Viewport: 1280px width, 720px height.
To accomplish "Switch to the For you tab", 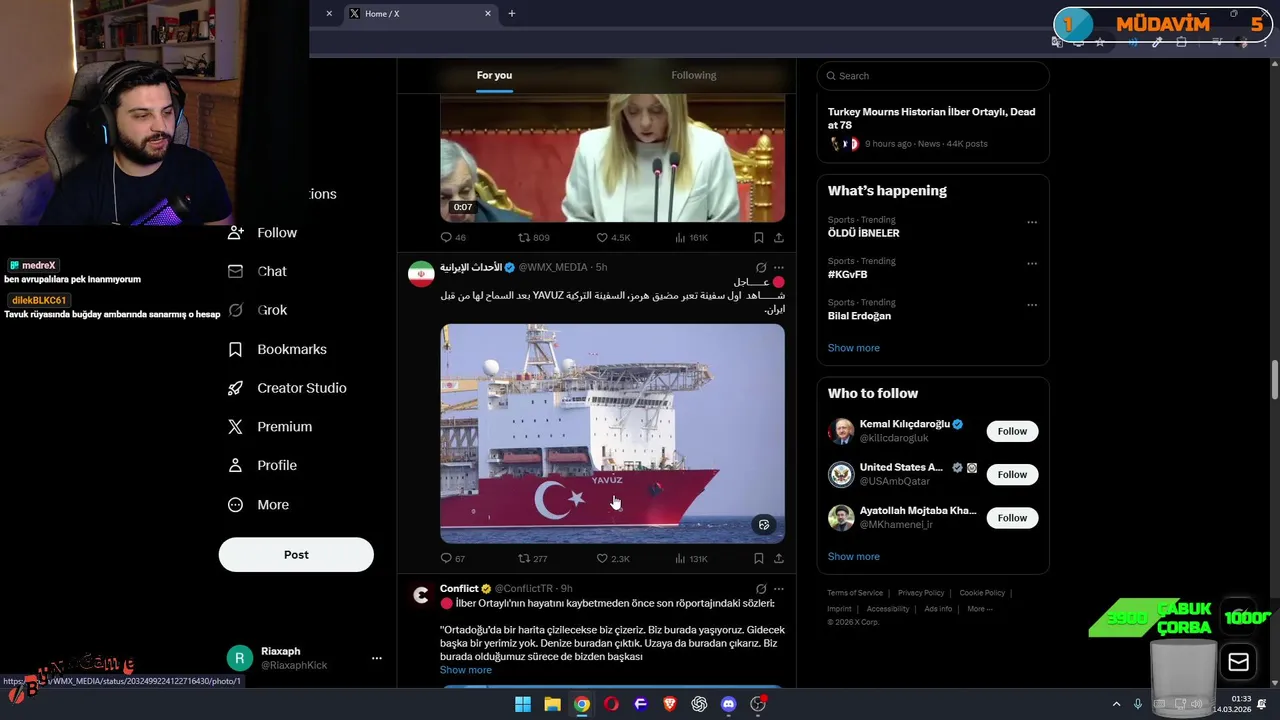I will (x=494, y=75).
